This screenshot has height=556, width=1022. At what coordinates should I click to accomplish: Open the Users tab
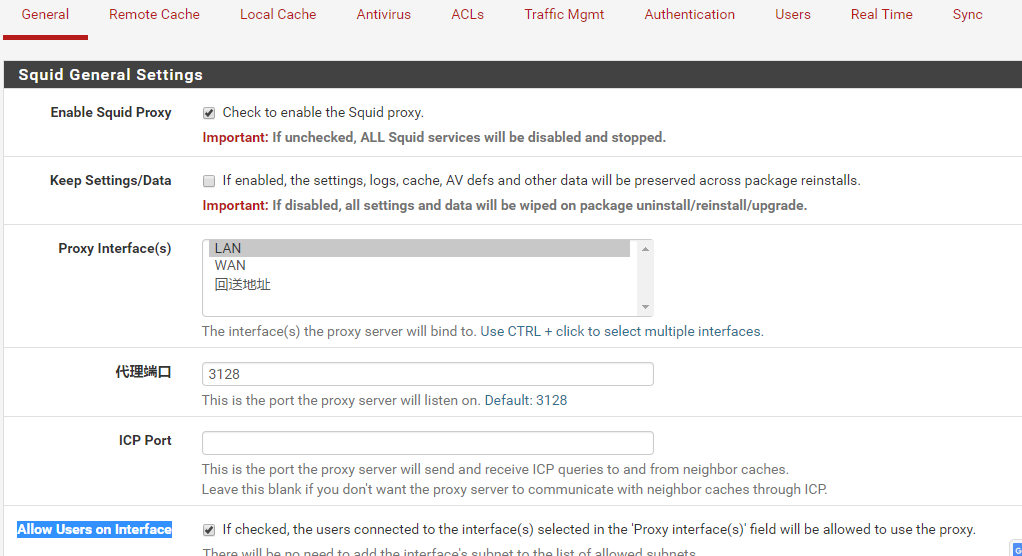coord(793,14)
